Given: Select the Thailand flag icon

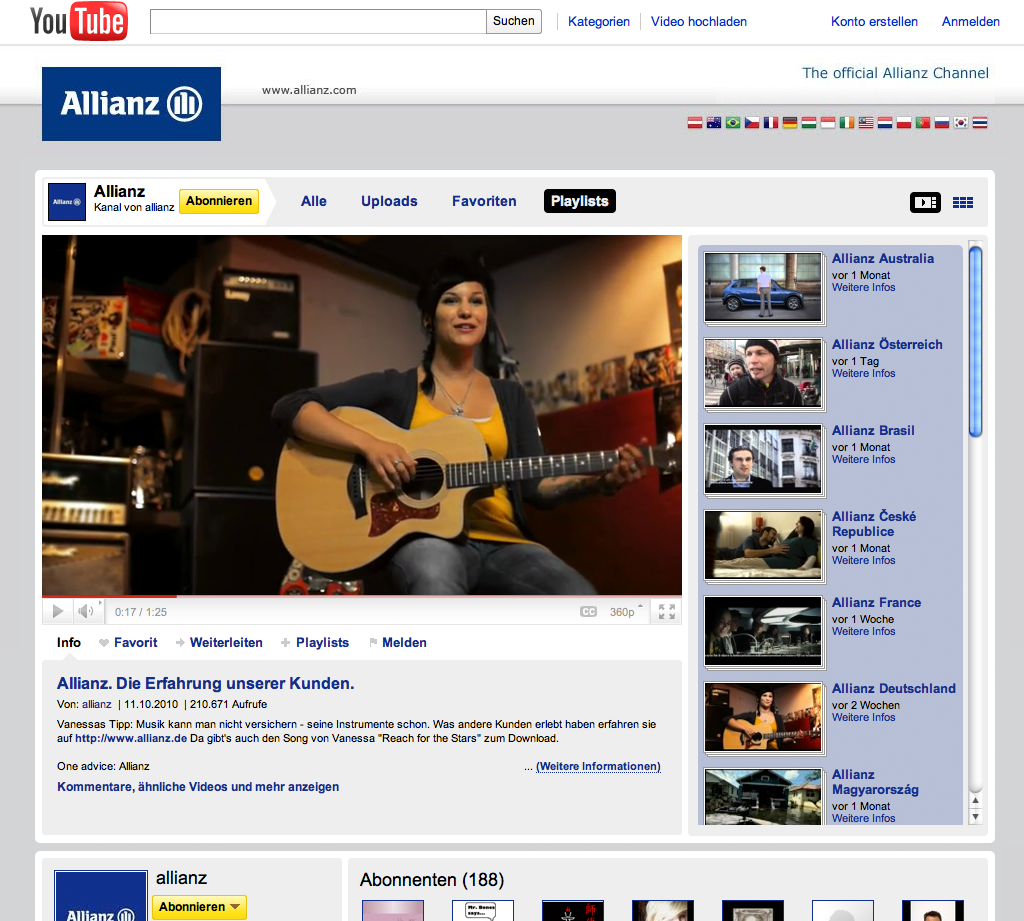Looking at the screenshot, I should pyautogui.click(x=980, y=123).
